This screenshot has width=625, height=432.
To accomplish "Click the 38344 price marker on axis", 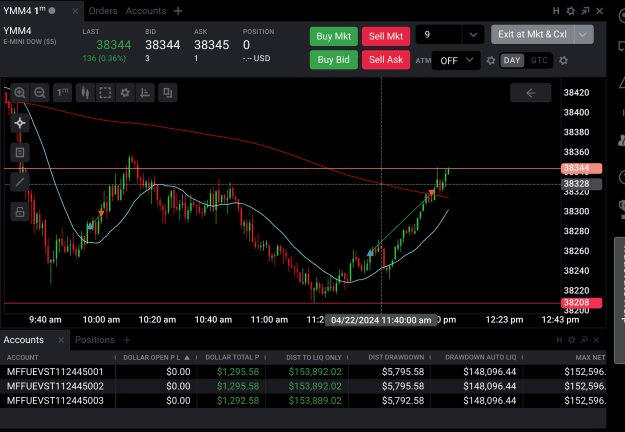I will [x=581, y=168].
